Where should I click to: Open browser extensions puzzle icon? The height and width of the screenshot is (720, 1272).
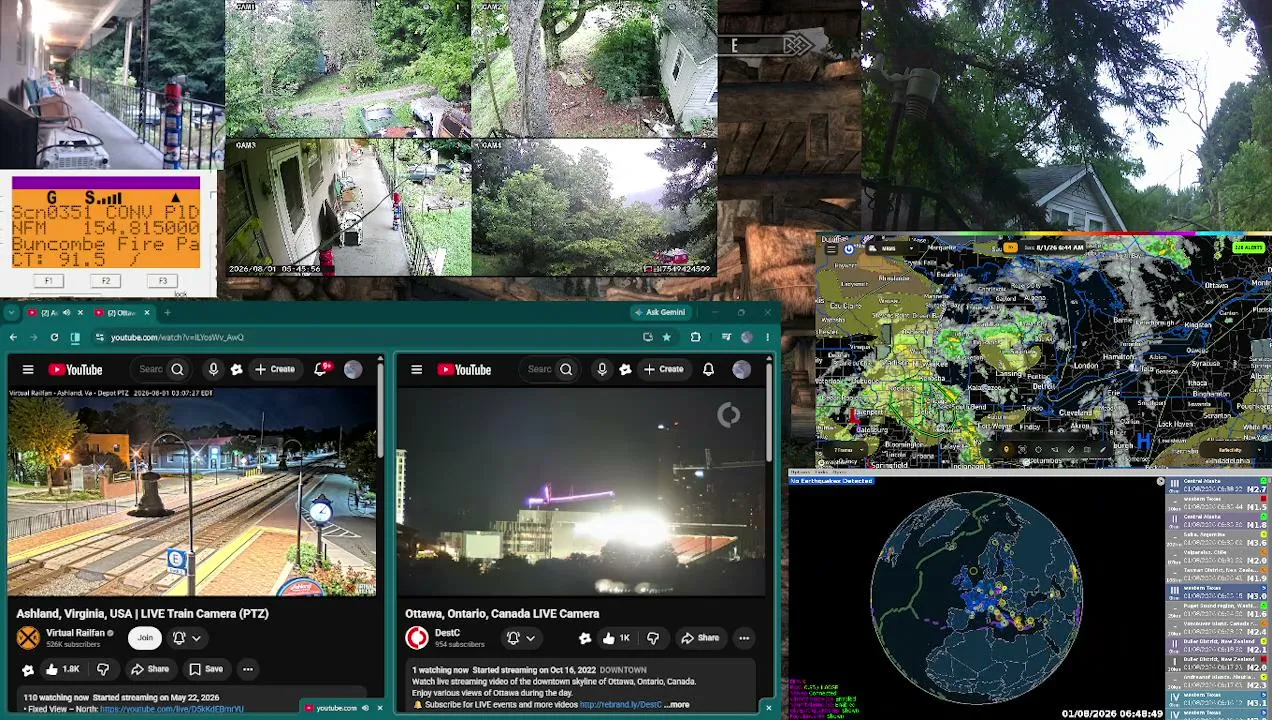pos(695,337)
